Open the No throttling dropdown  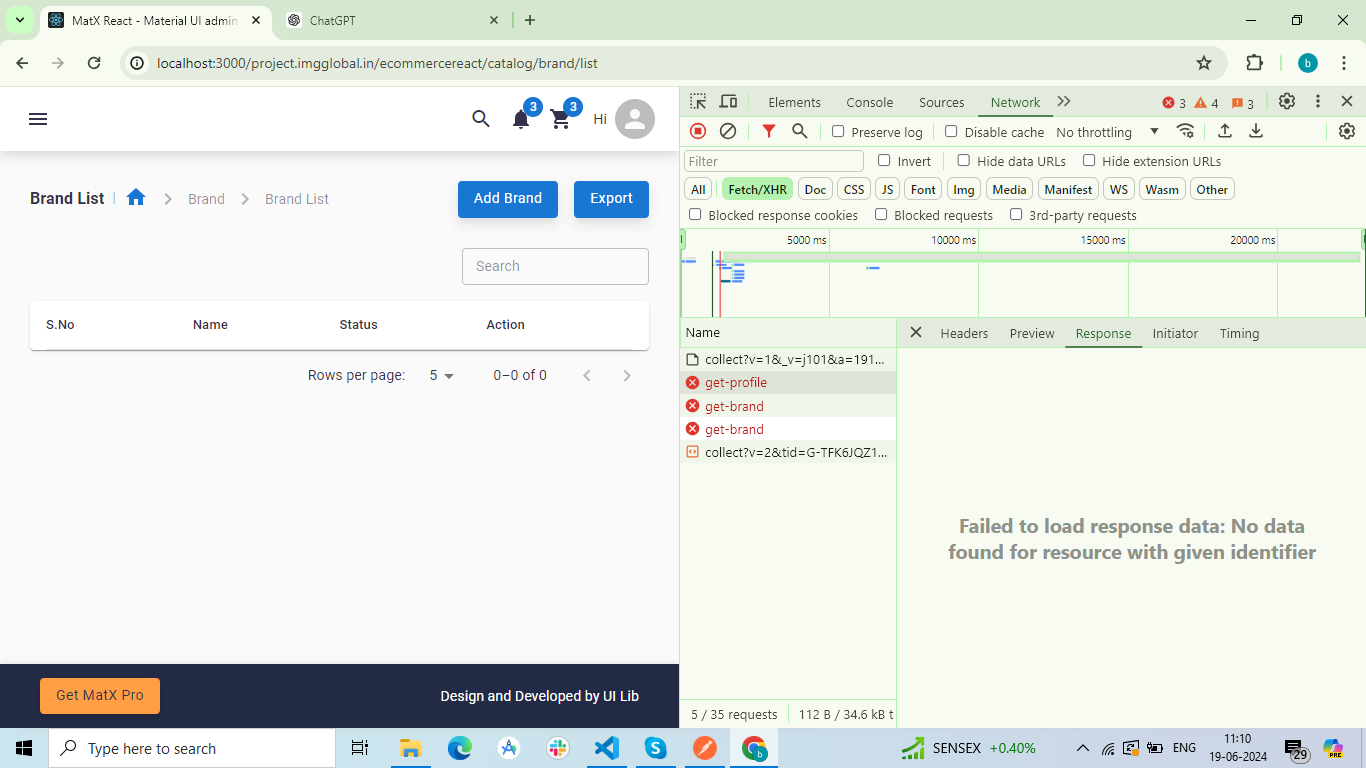tap(1107, 132)
